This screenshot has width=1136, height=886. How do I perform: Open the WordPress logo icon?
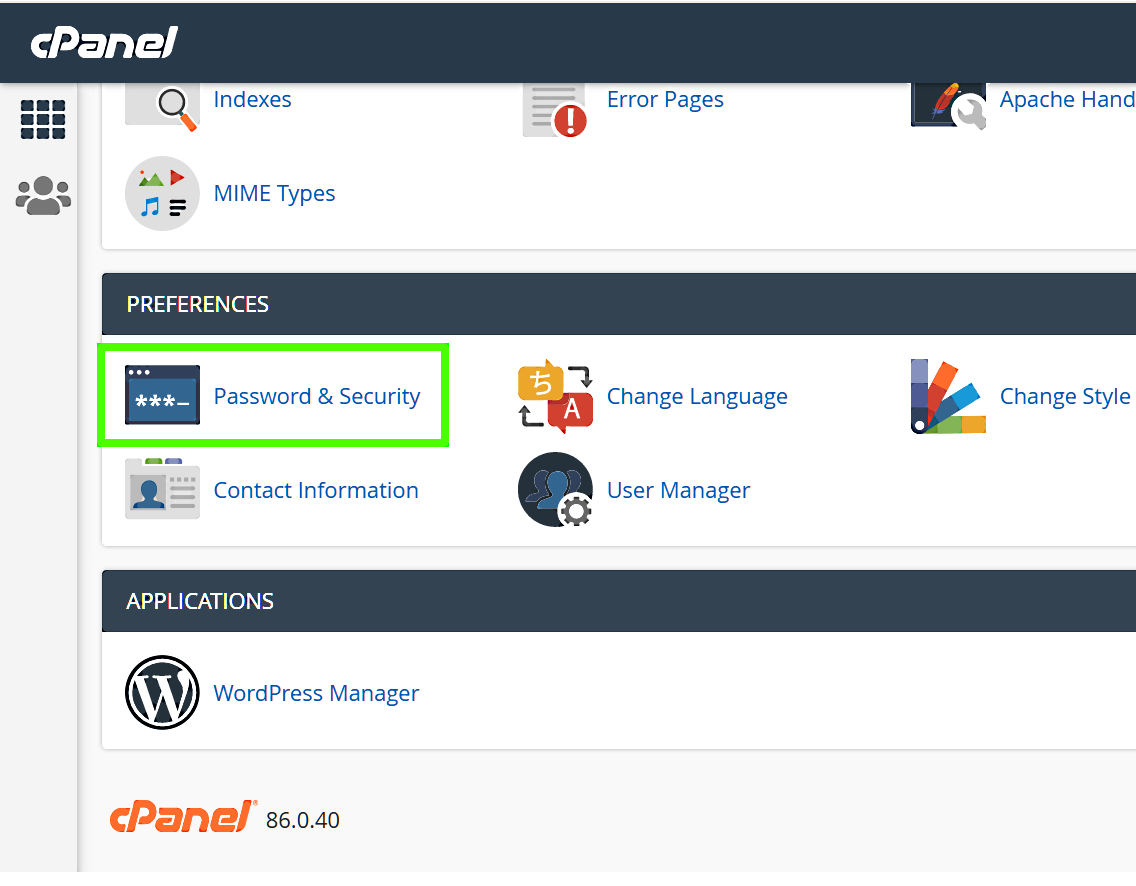(x=162, y=693)
